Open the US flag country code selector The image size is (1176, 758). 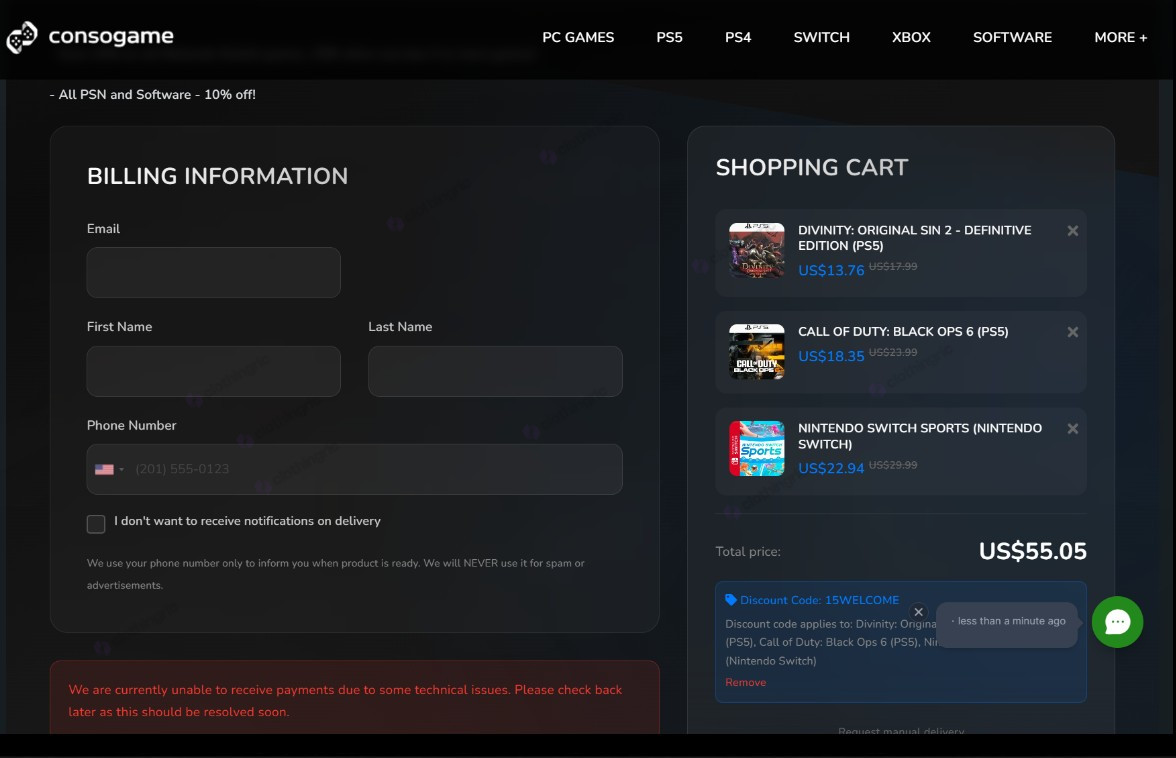point(110,469)
